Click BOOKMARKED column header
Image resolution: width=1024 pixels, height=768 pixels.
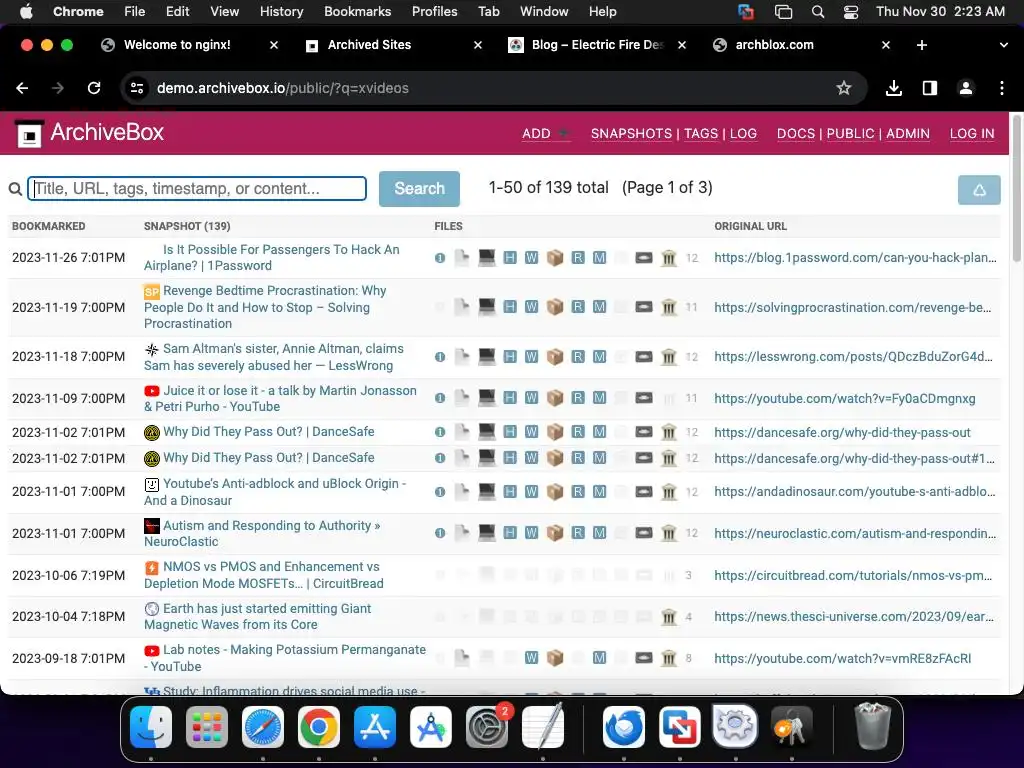(x=48, y=226)
